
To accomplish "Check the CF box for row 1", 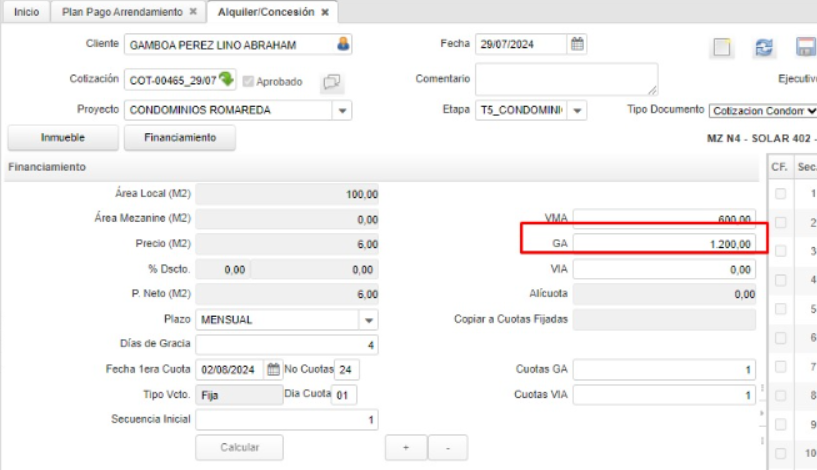I will point(780,193).
